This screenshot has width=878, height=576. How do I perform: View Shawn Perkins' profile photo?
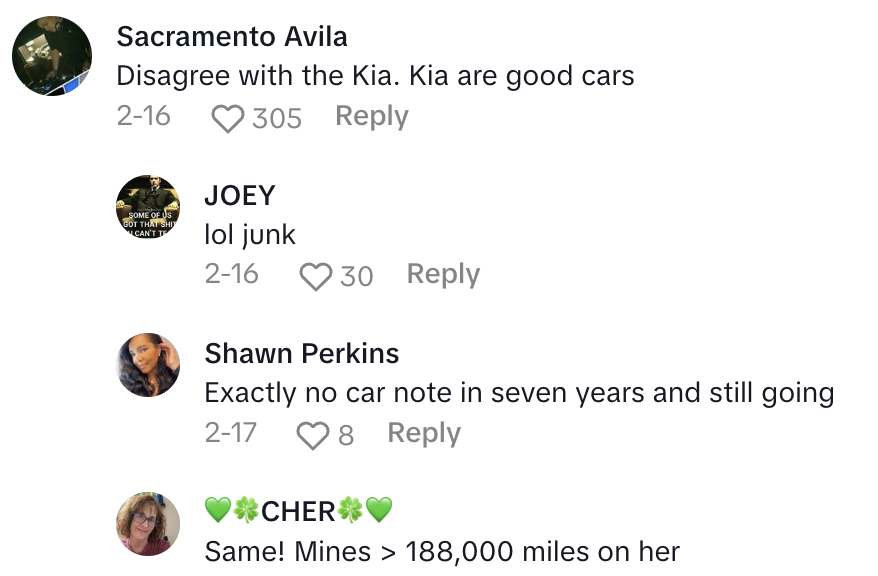(149, 365)
